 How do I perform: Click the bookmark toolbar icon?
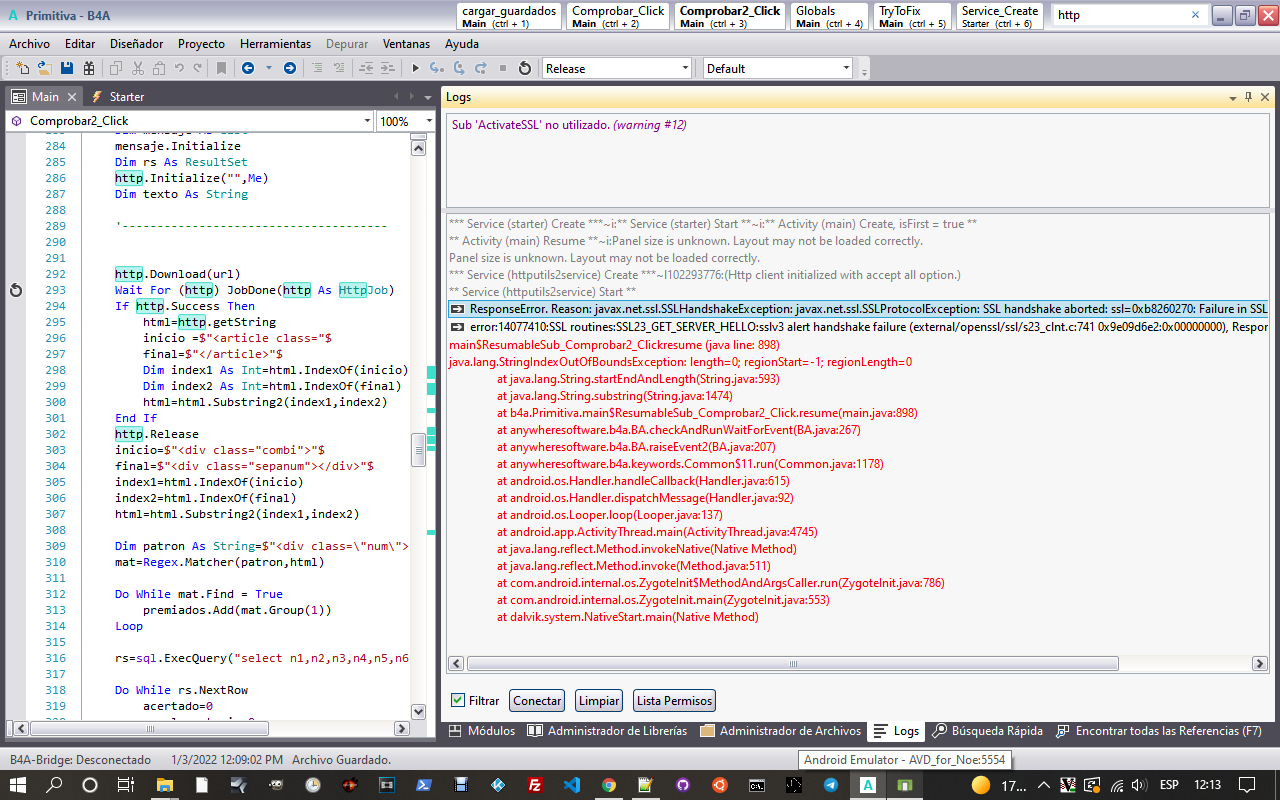tap(222, 68)
